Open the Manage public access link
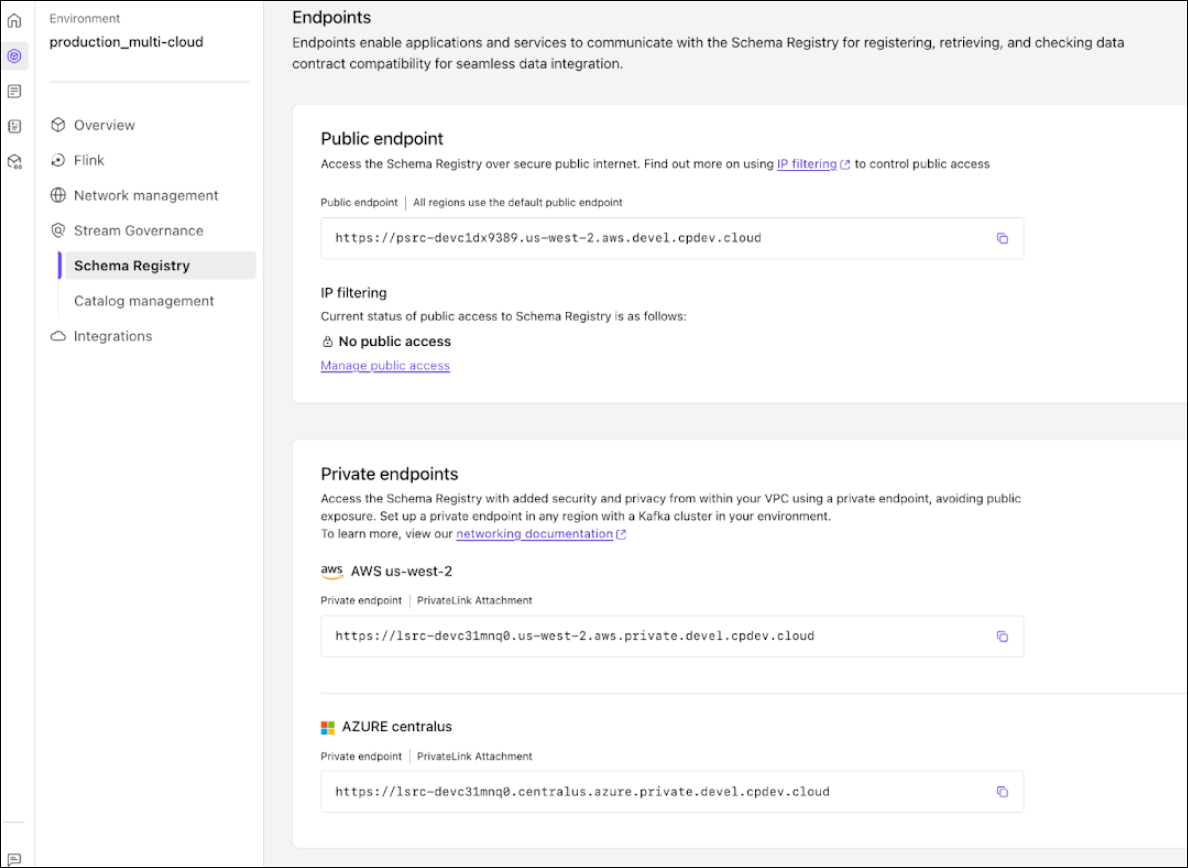The width and height of the screenshot is (1188, 868). 385,365
